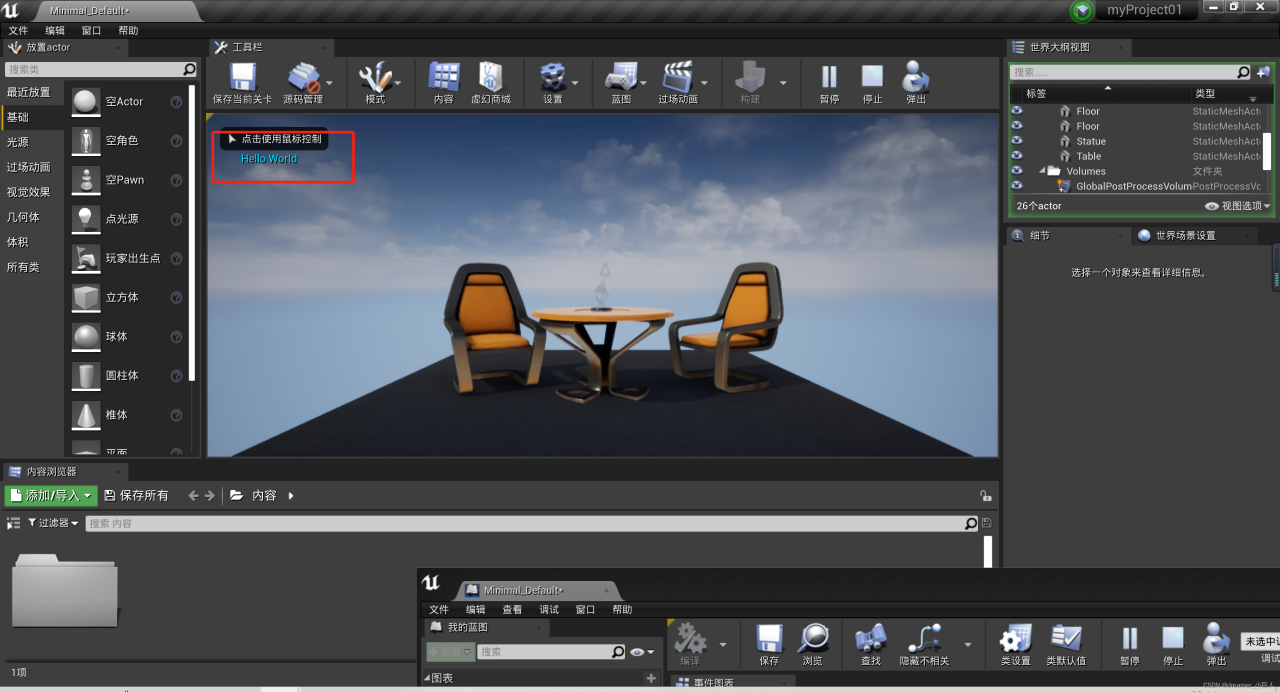
Task: Expand 模式 dropdown arrow
Action: pos(399,84)
